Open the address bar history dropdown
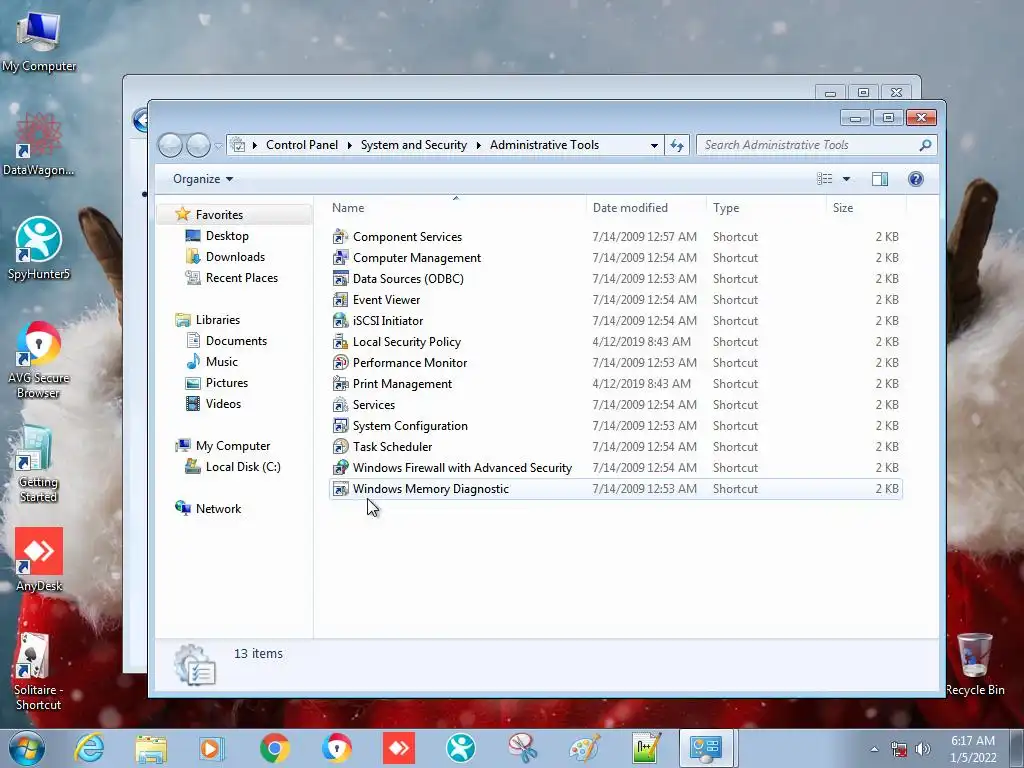Screen dimensions: 1024x768 654,145
